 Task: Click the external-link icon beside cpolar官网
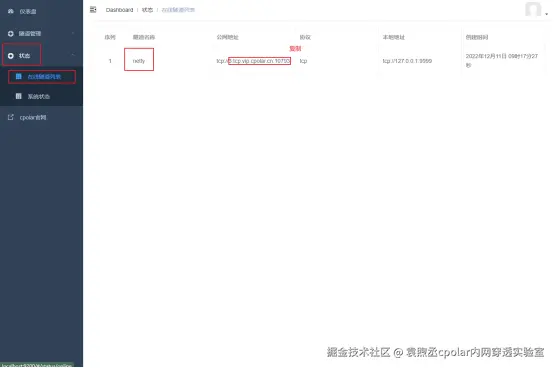[x=11, y=117]
